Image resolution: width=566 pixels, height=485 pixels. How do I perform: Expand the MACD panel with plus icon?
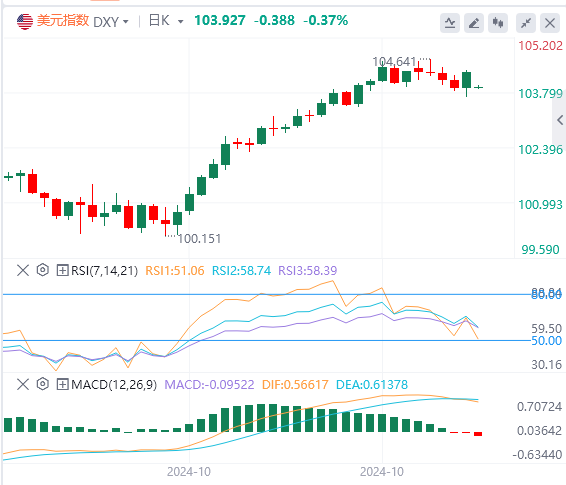pos(62,384)
